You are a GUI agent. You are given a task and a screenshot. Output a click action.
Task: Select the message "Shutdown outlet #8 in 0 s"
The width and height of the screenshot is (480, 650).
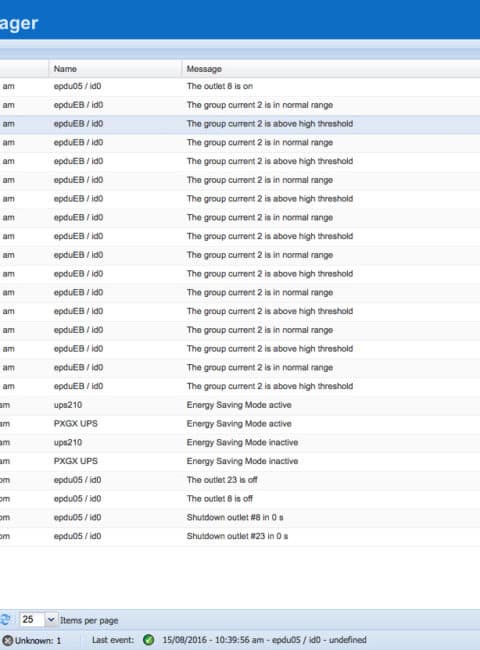click(x=235, y=517)
